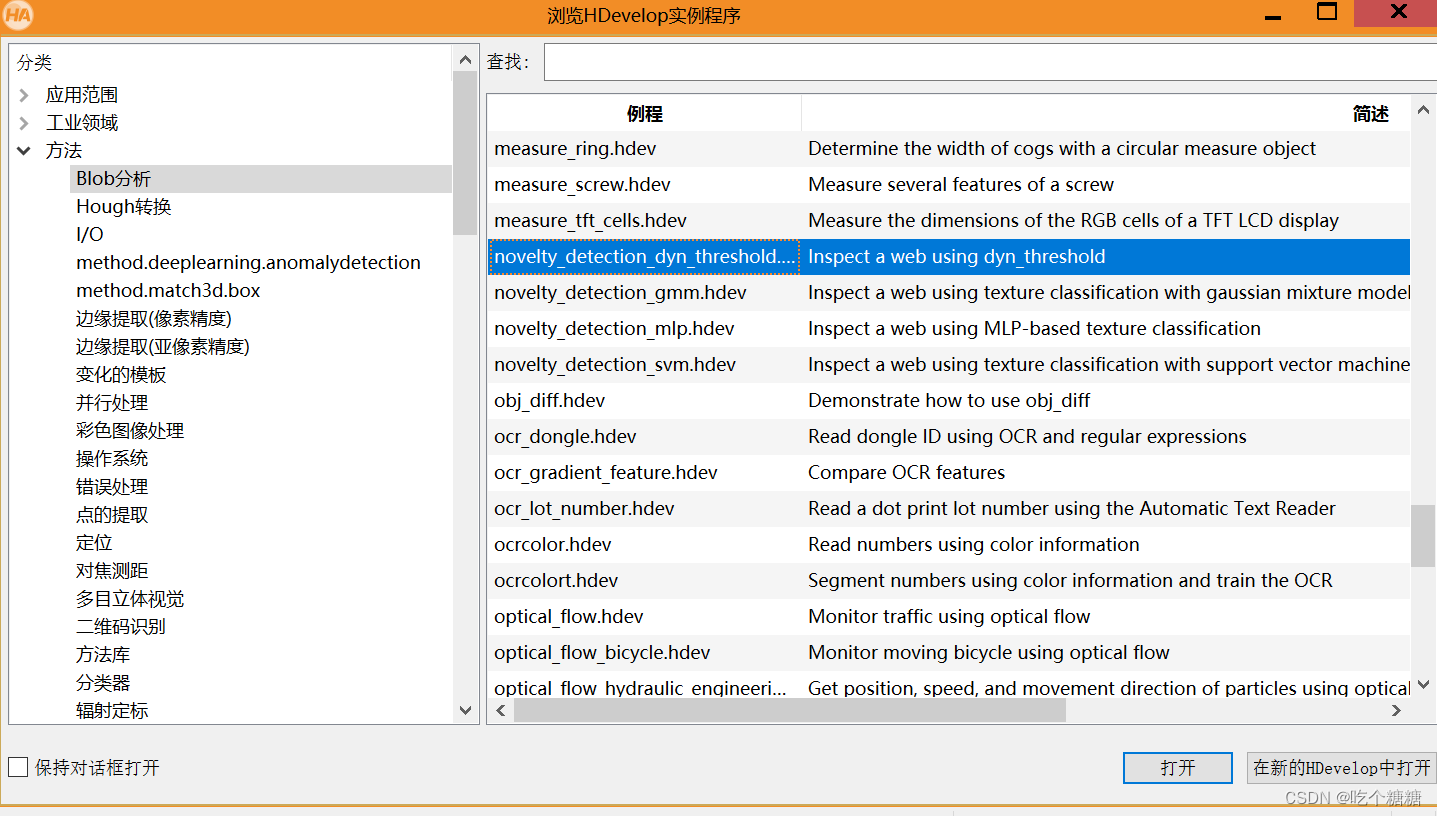Select 分类器 category
1437x816 pixels.
pyautogui.click(x=103, y=683)
